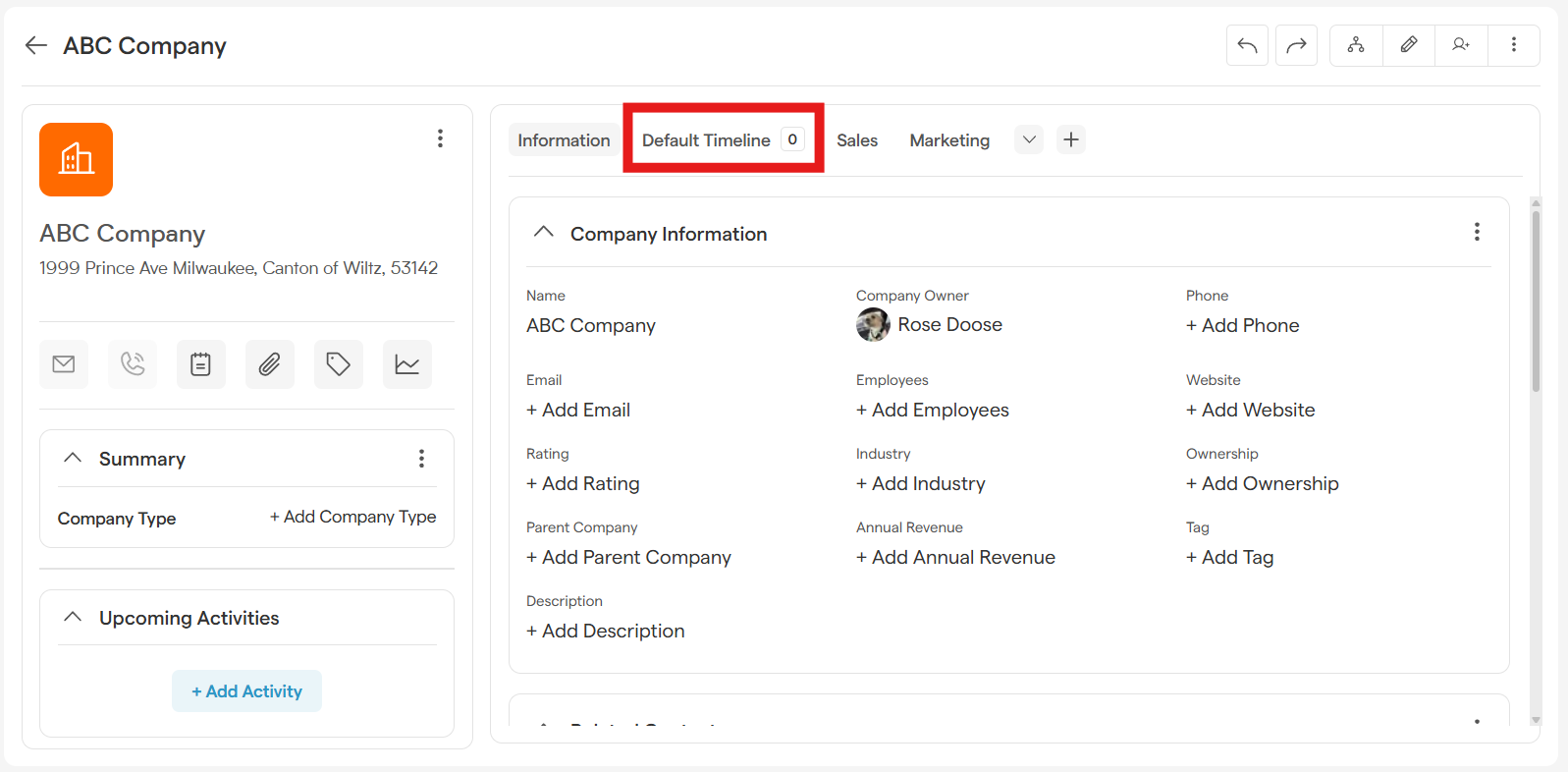Open the paperclip attachments icon
The width and height of the screenshot is (1568, 772).
[269, 364]
